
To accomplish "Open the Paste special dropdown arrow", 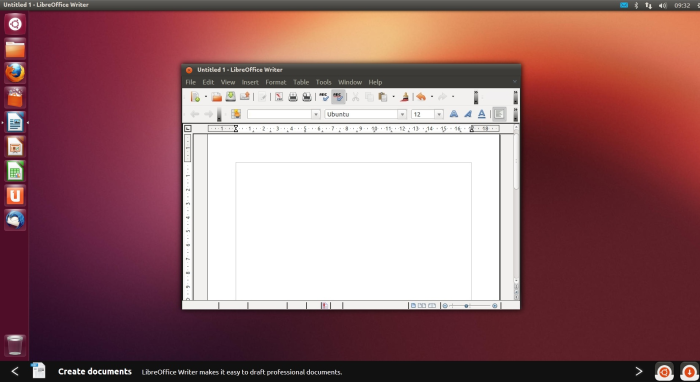I will point(393,96).
